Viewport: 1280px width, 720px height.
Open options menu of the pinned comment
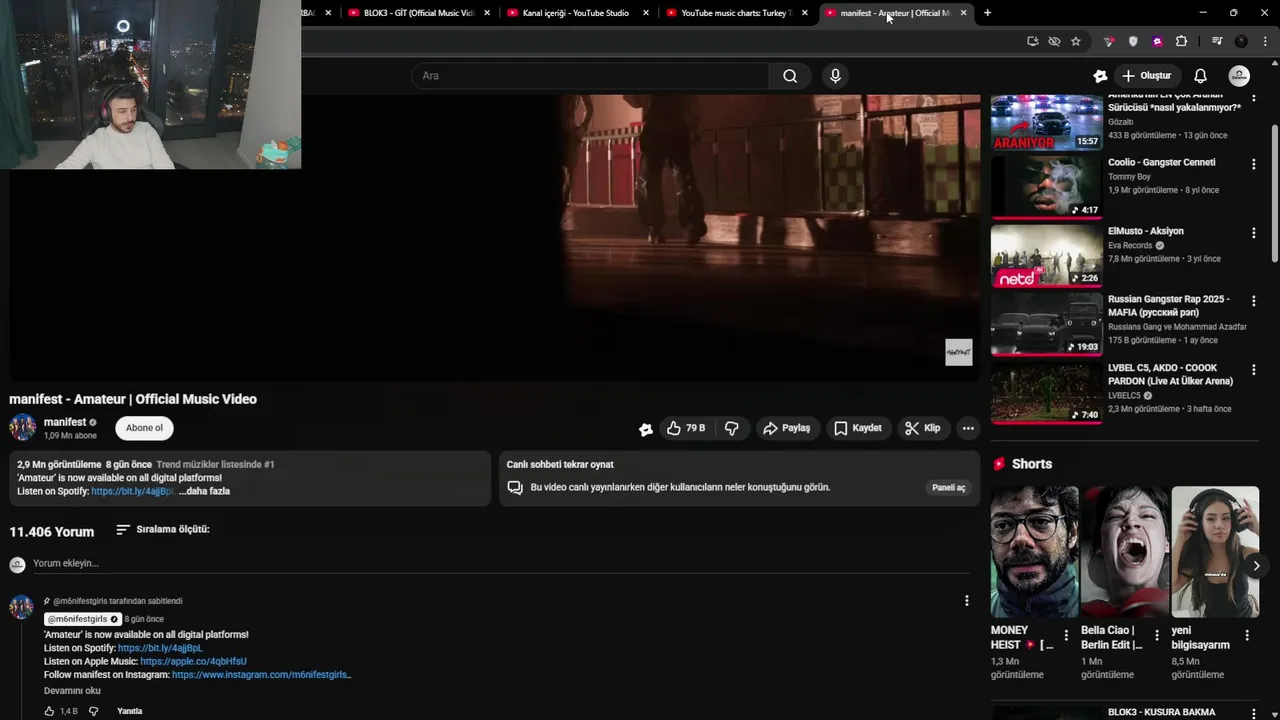966,601
